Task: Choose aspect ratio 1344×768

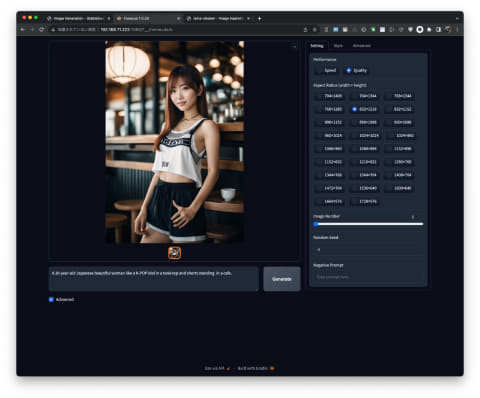Action: (330, 175)
